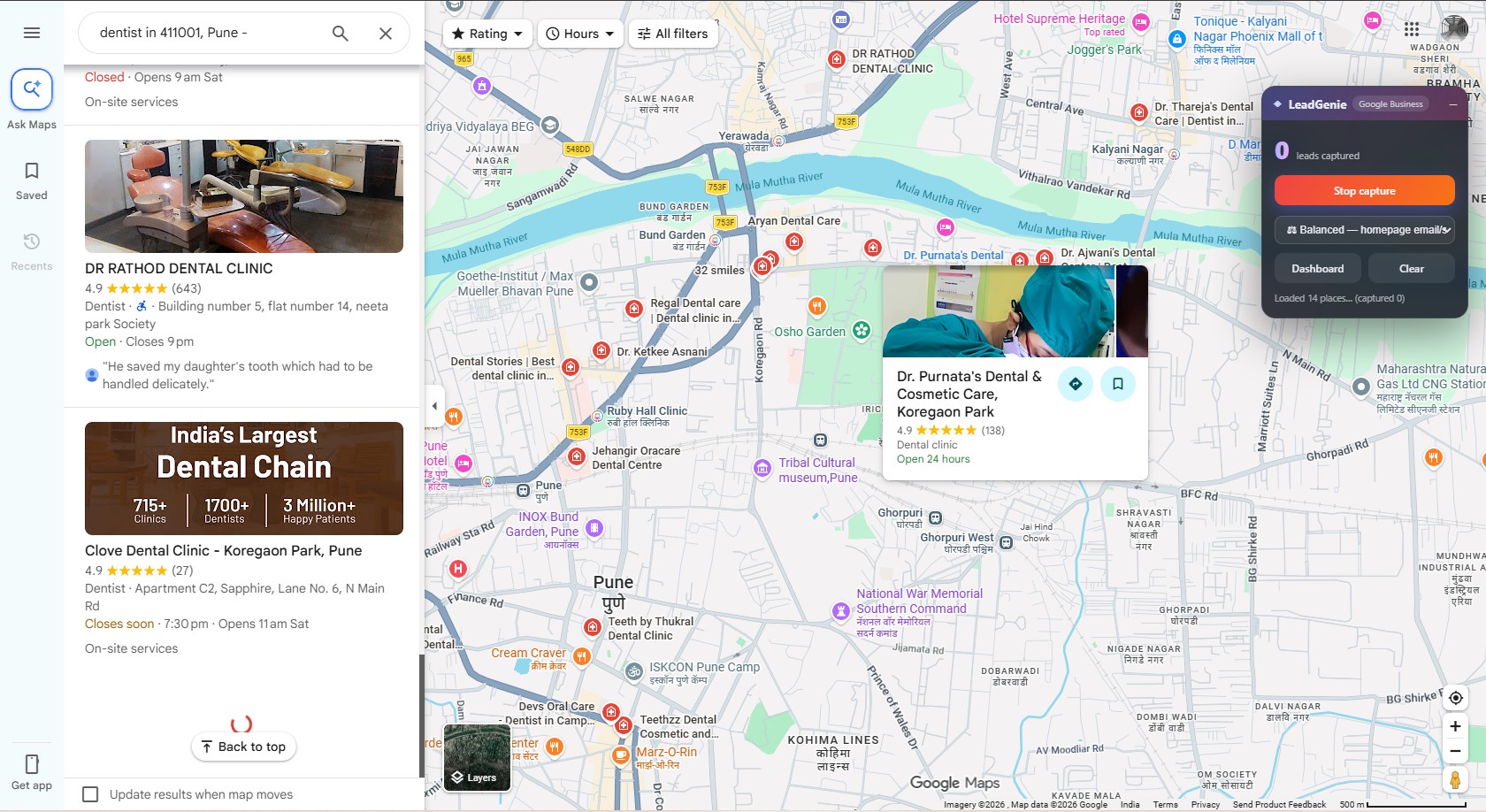Open LeadGenie Balanced mode dropdown
This screenshot has width=1486, height=812.
(1365, 230)
